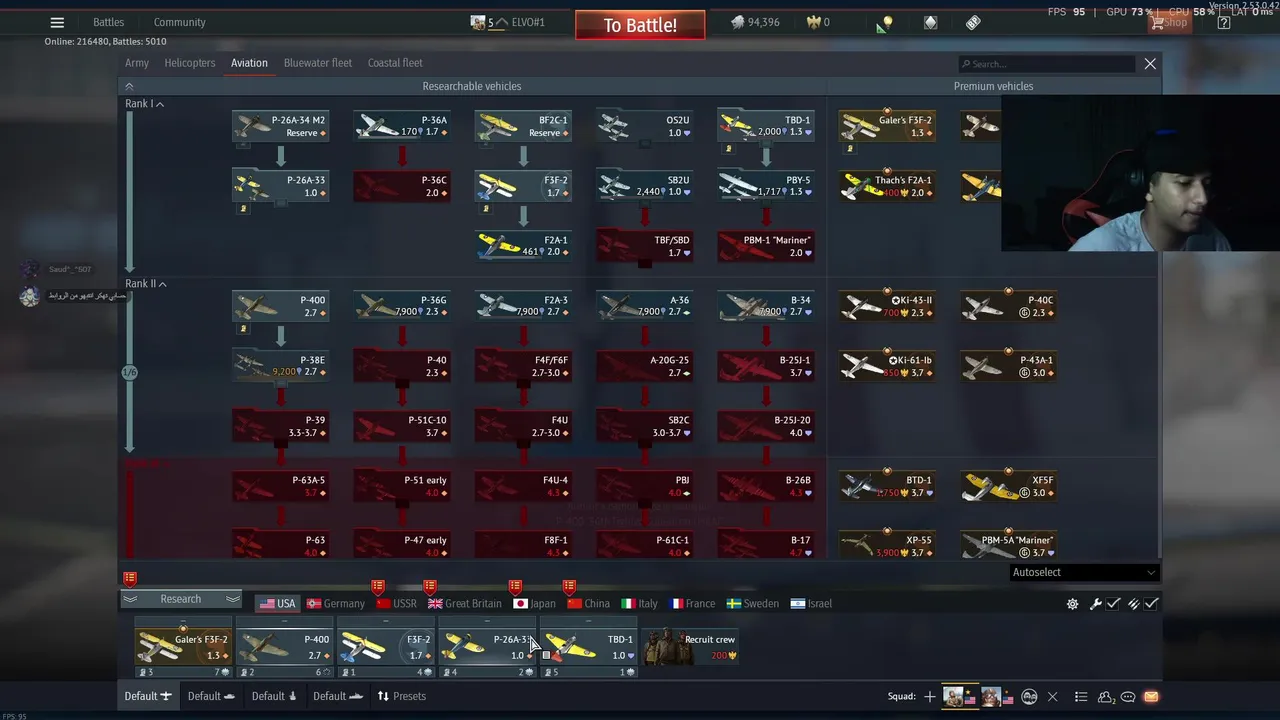Select premium Ki-61-Ib aircraft
This screenshot has width=1280, height=720.
887,366
